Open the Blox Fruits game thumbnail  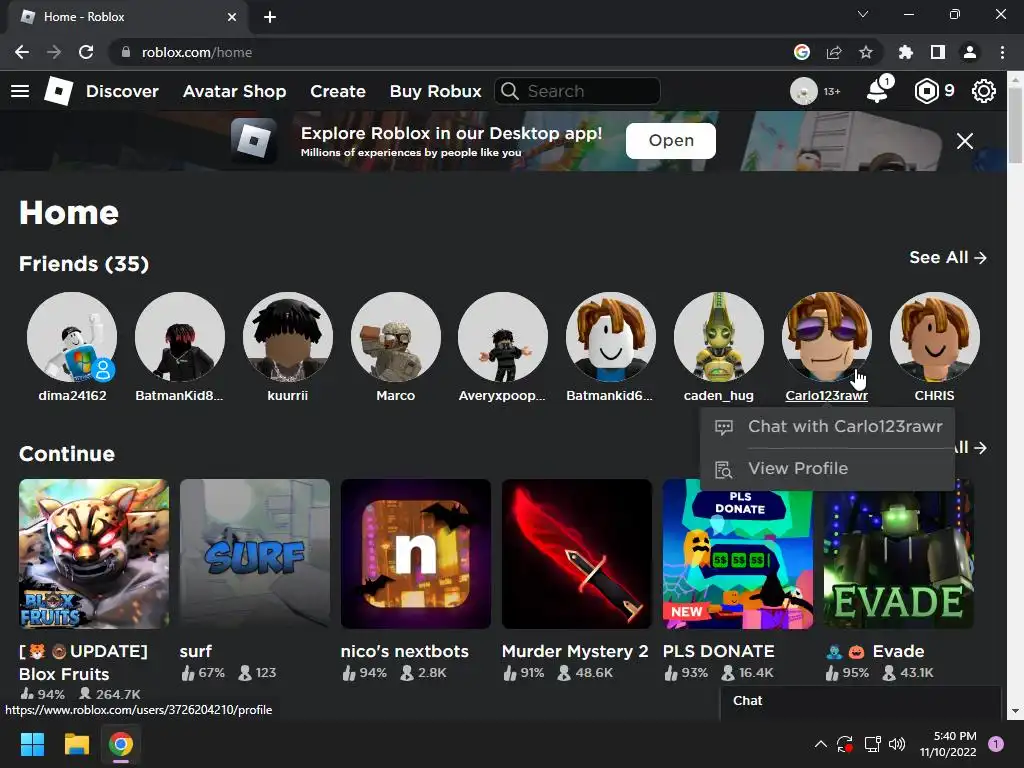click(94, 554)
